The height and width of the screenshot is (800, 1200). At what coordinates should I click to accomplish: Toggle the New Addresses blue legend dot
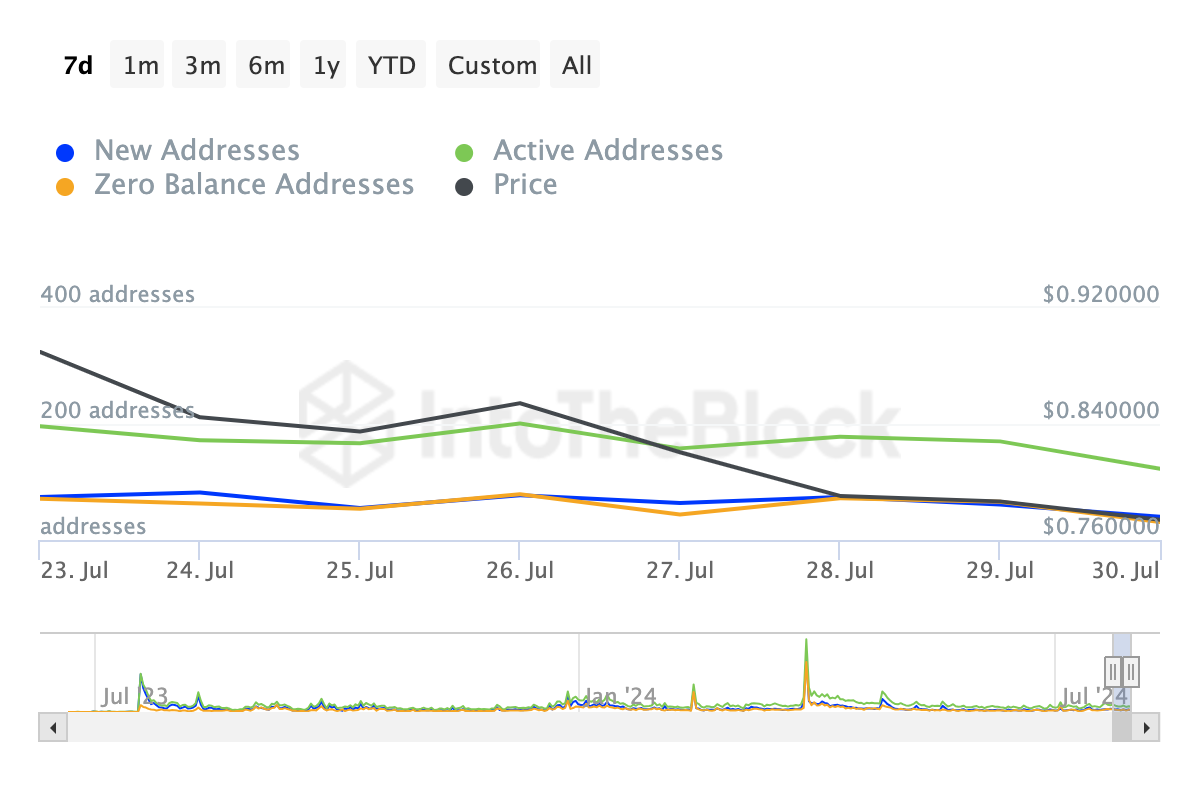(x=65, y=153)
